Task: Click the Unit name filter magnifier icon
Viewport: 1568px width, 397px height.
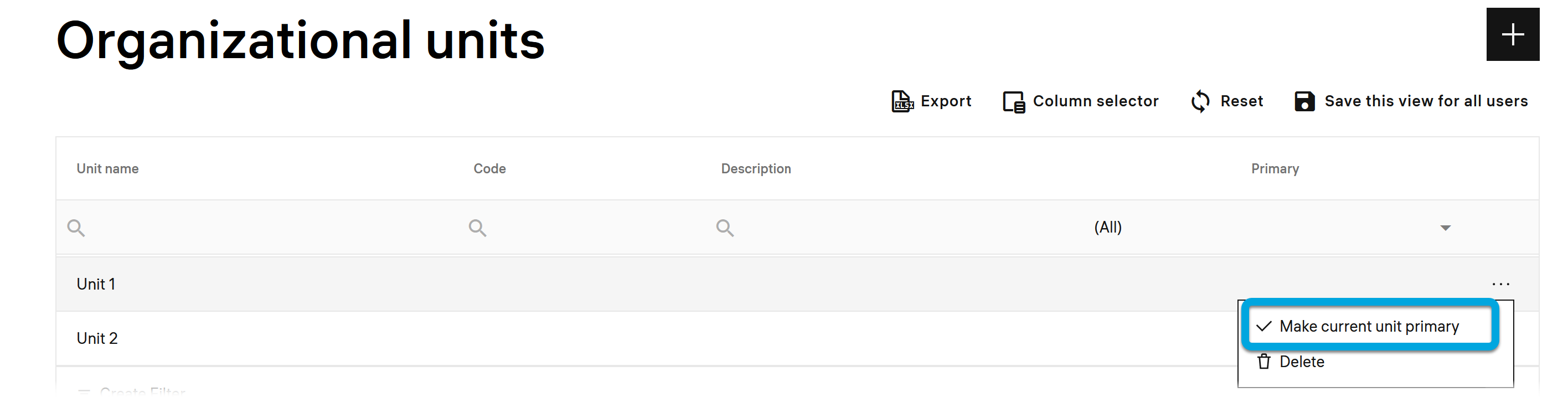Action: [76, 228]
